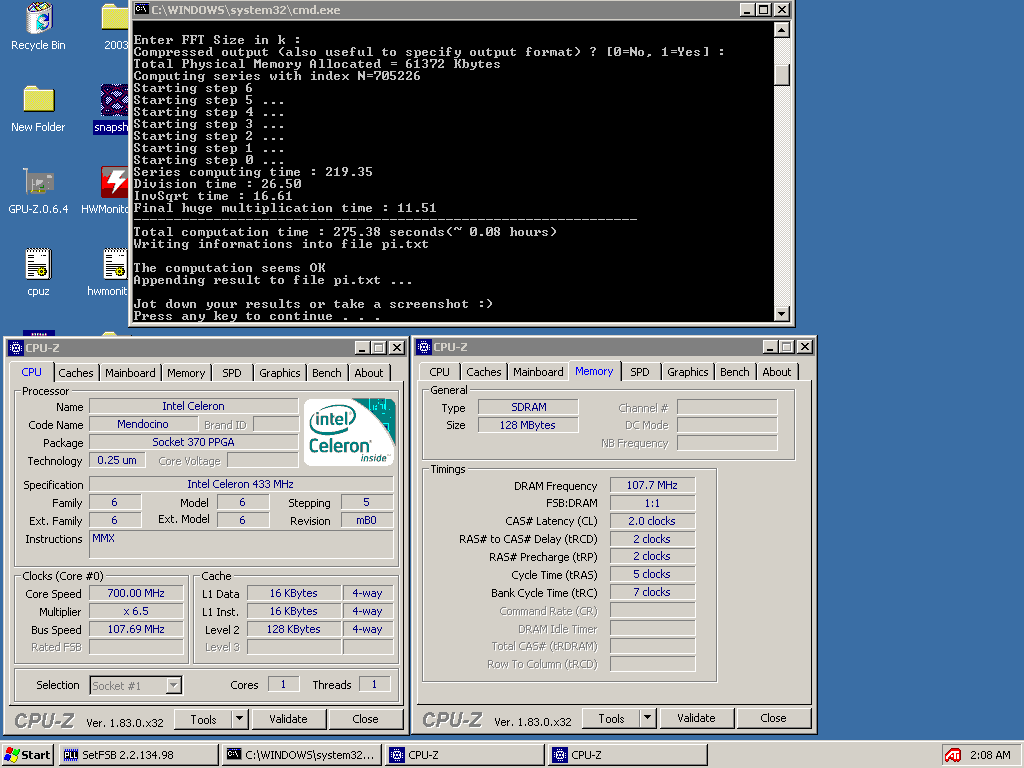Screen dimensions: 1024x768
Task: Switch to cmd.exe taskbar button
Action: click(x=301, y=755)
